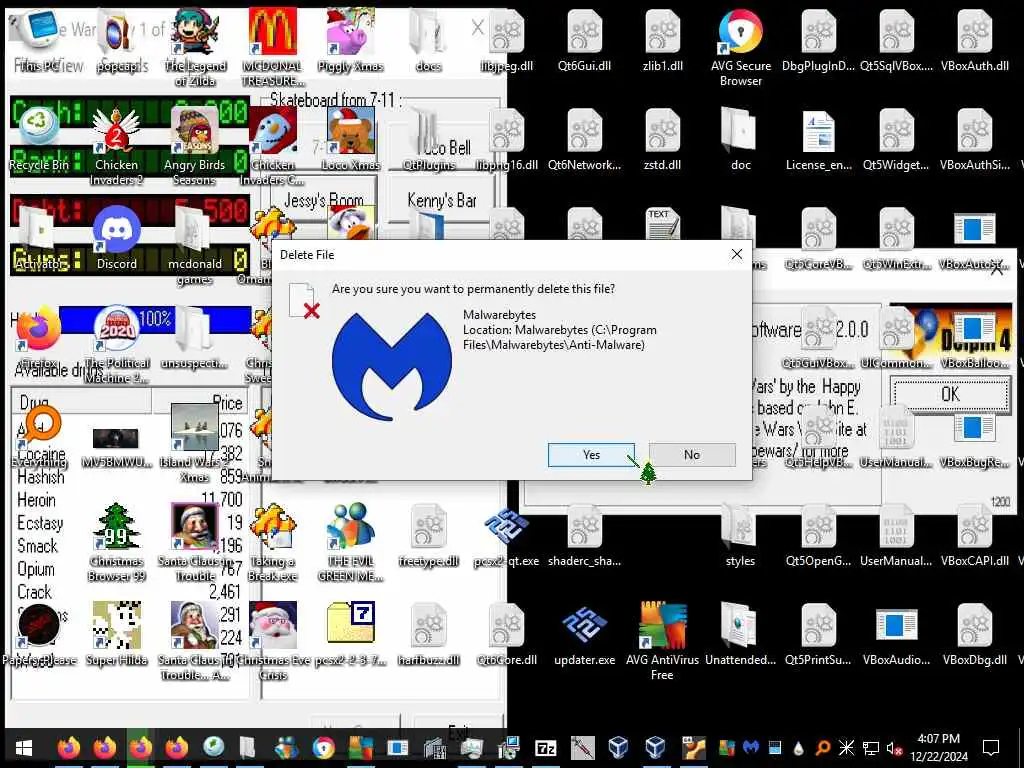The width and height of the screenshot is (1024, 768).
Task: Select the Island Wars 2 Xmas icon
Action: point(195,443)
